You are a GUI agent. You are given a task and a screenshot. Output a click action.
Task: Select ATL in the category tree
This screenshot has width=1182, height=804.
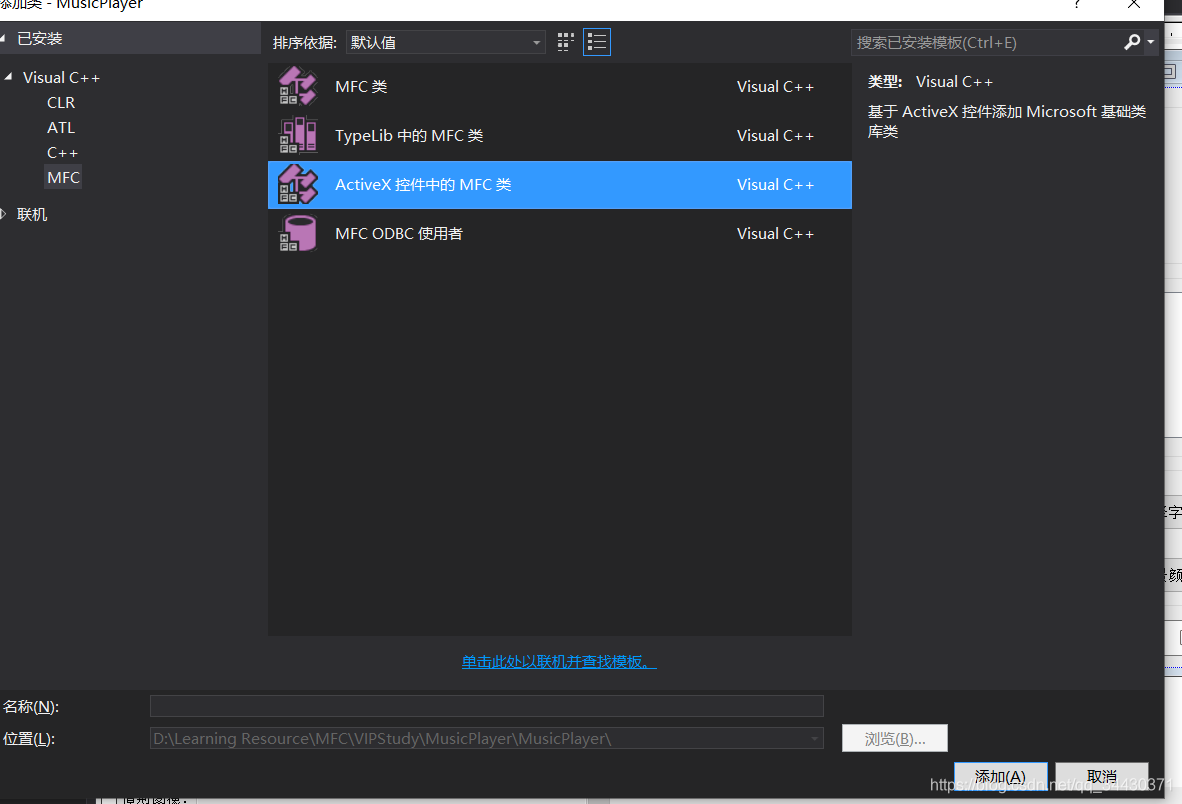pos(60,127)
